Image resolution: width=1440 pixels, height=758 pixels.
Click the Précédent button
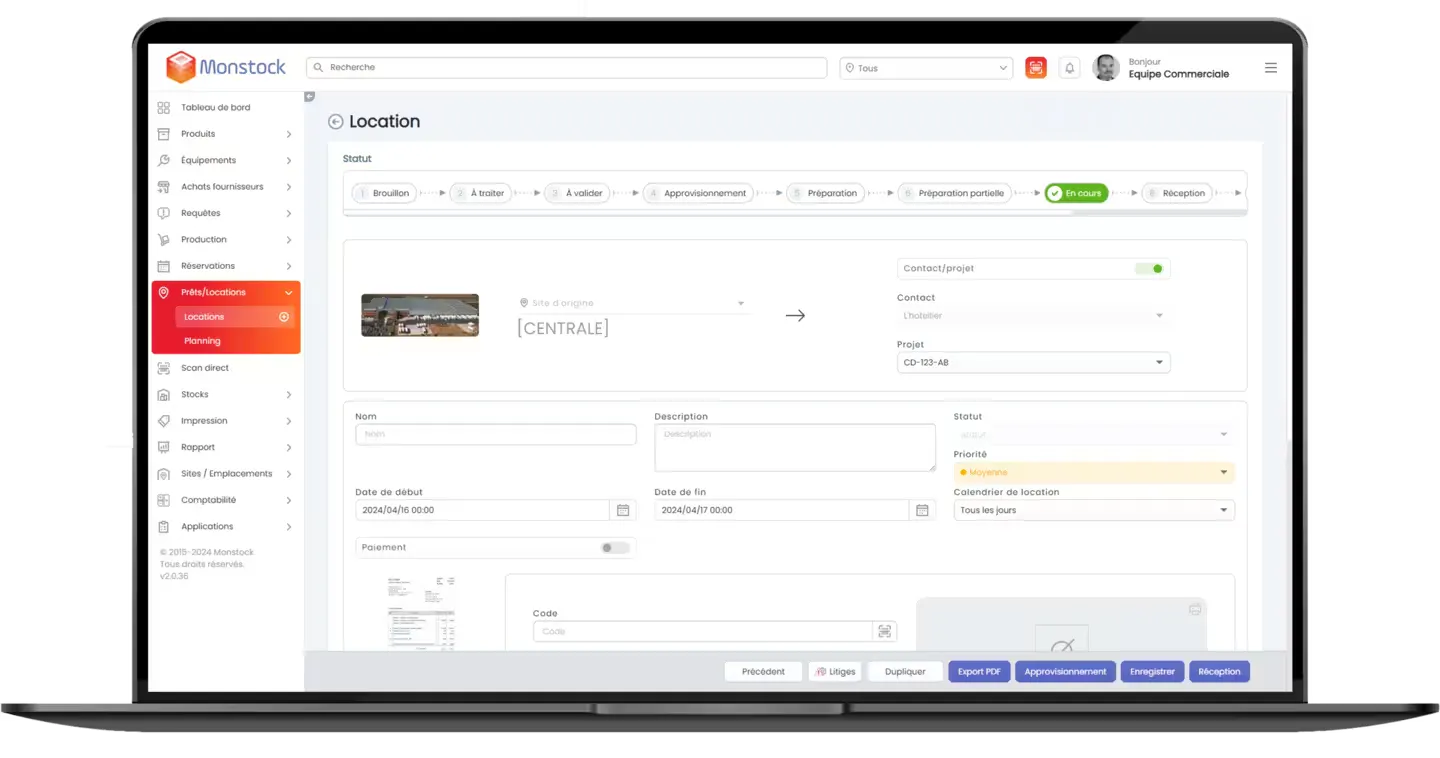[763, 672]
